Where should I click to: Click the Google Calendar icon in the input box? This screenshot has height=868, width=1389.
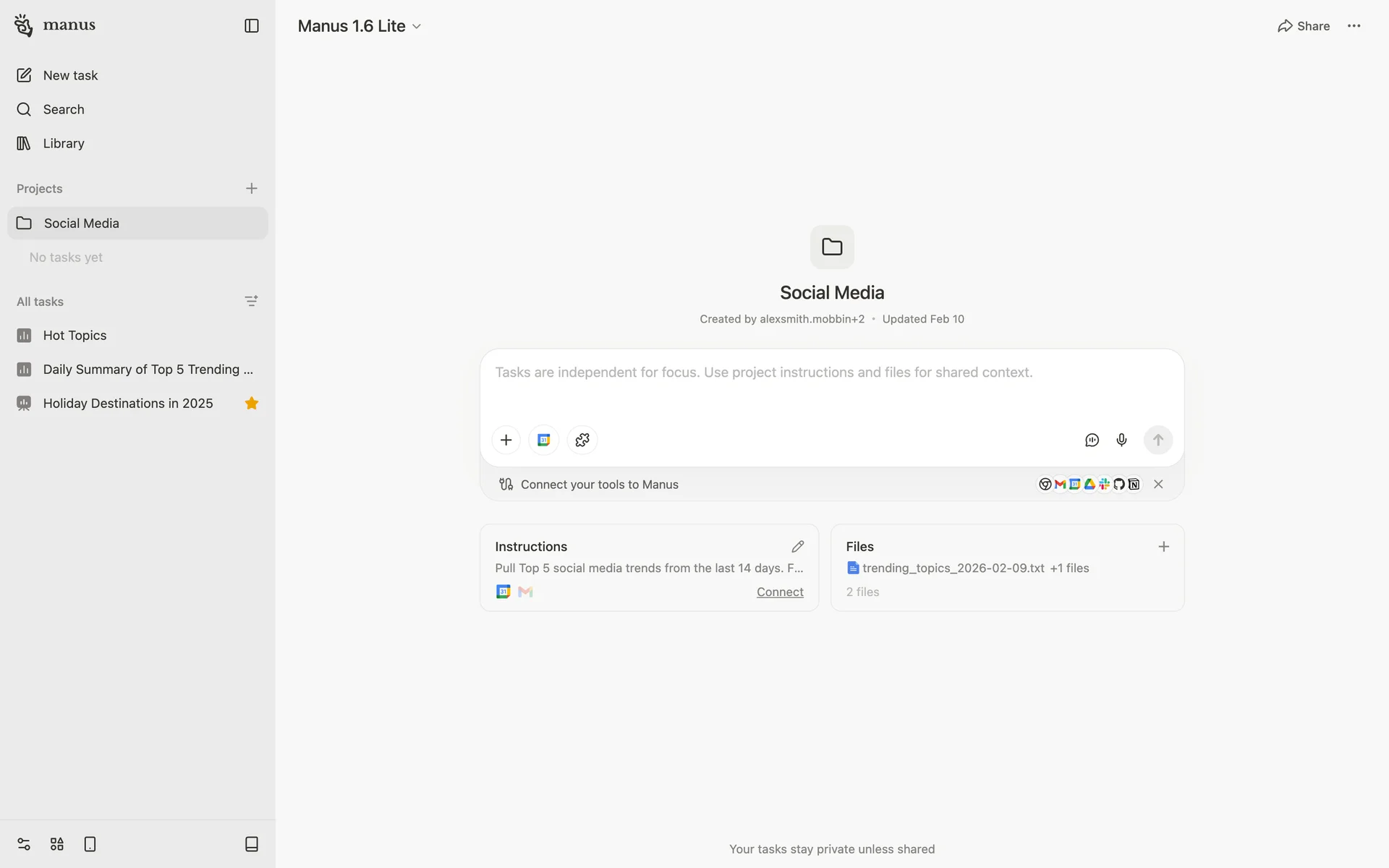pos(544,440)
